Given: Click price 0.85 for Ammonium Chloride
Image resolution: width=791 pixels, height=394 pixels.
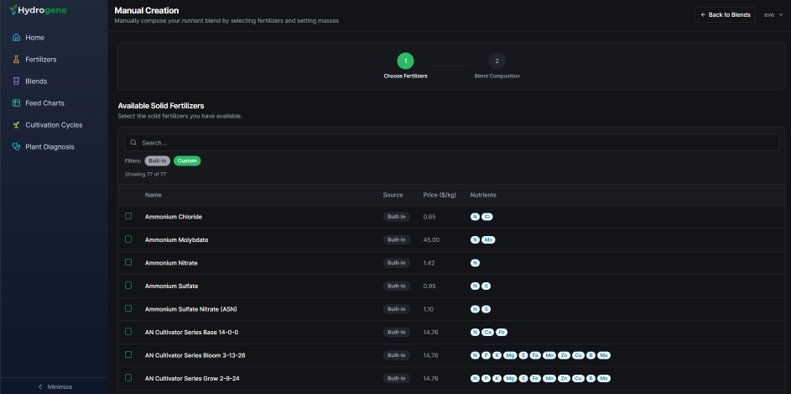Looking at the screenshot, I should click(429, 217).
